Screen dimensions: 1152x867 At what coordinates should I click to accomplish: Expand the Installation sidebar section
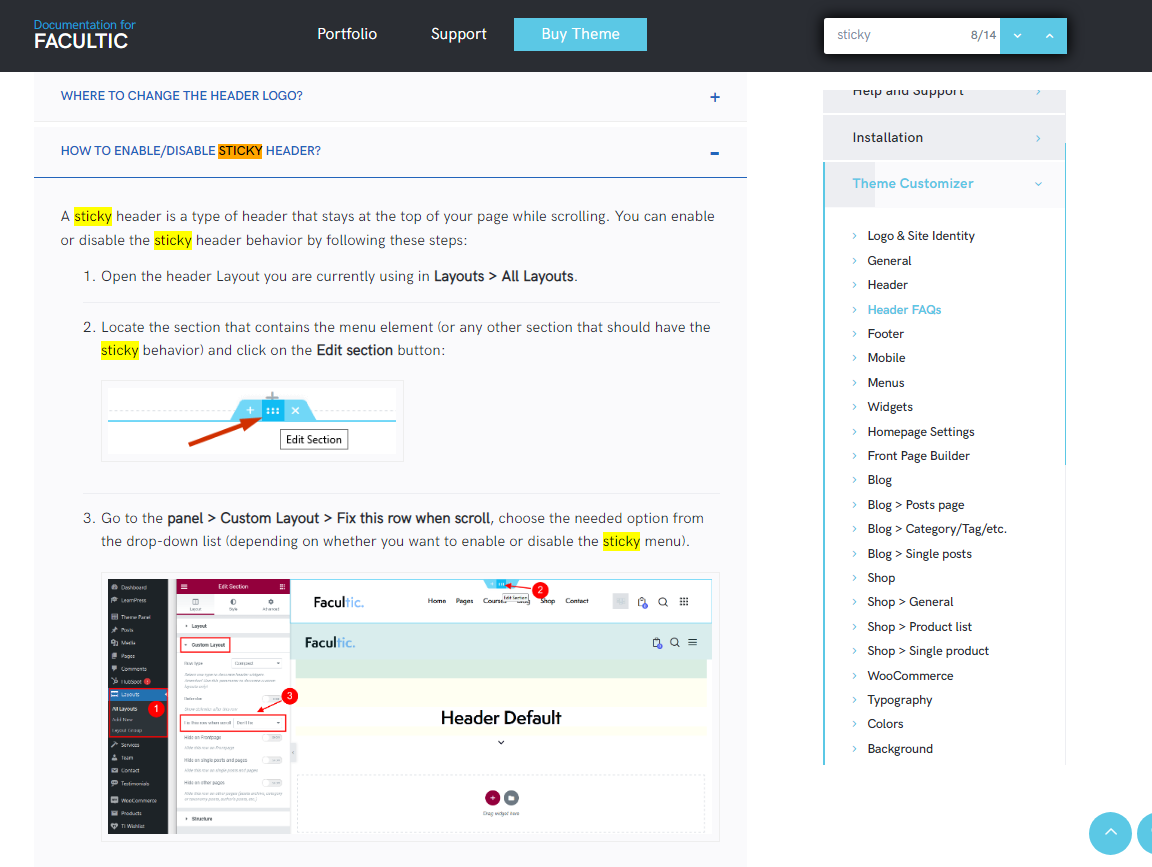944,137
